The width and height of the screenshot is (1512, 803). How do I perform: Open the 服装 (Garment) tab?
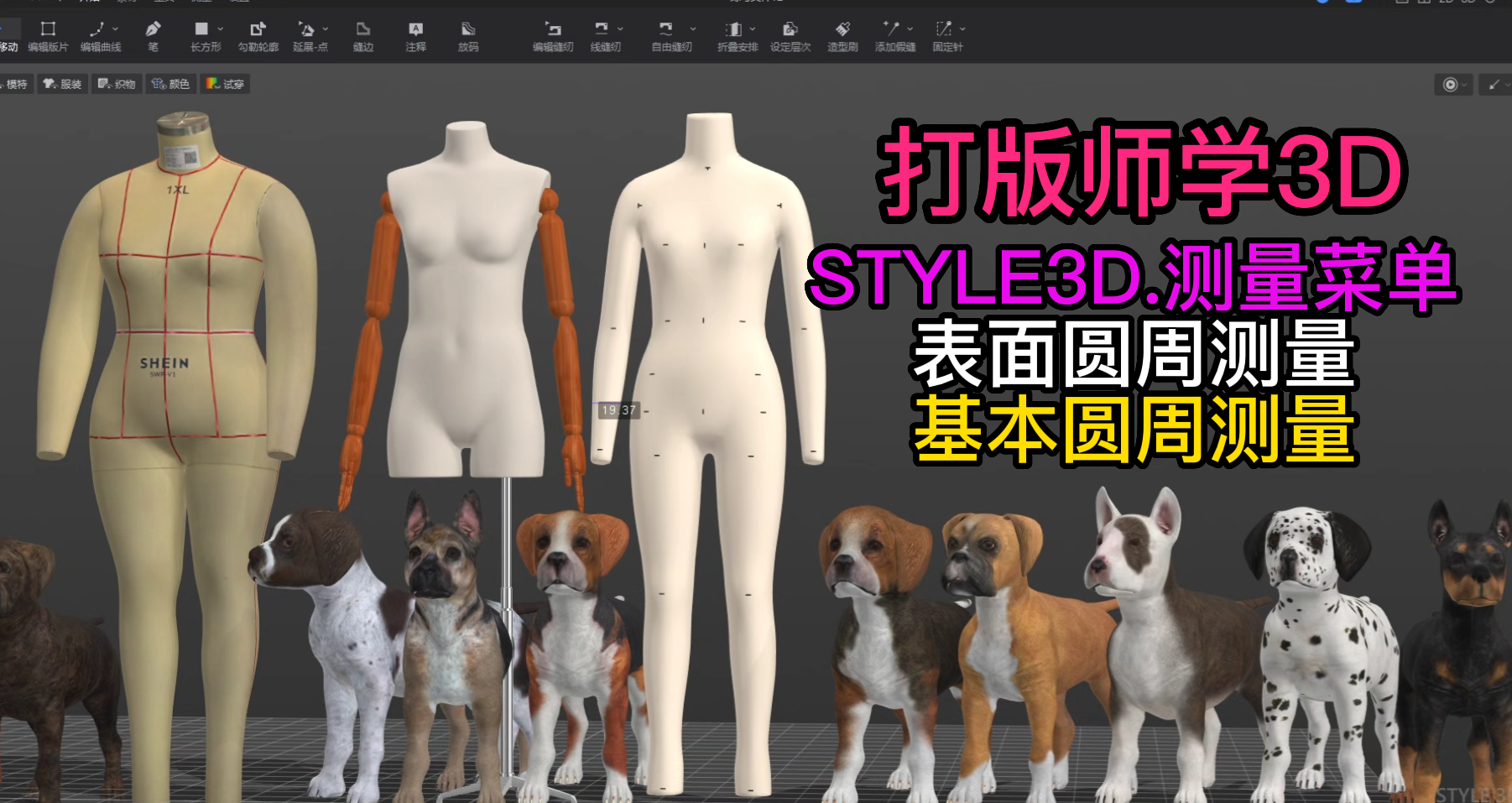pyautogui.click(x=63, y=84)
